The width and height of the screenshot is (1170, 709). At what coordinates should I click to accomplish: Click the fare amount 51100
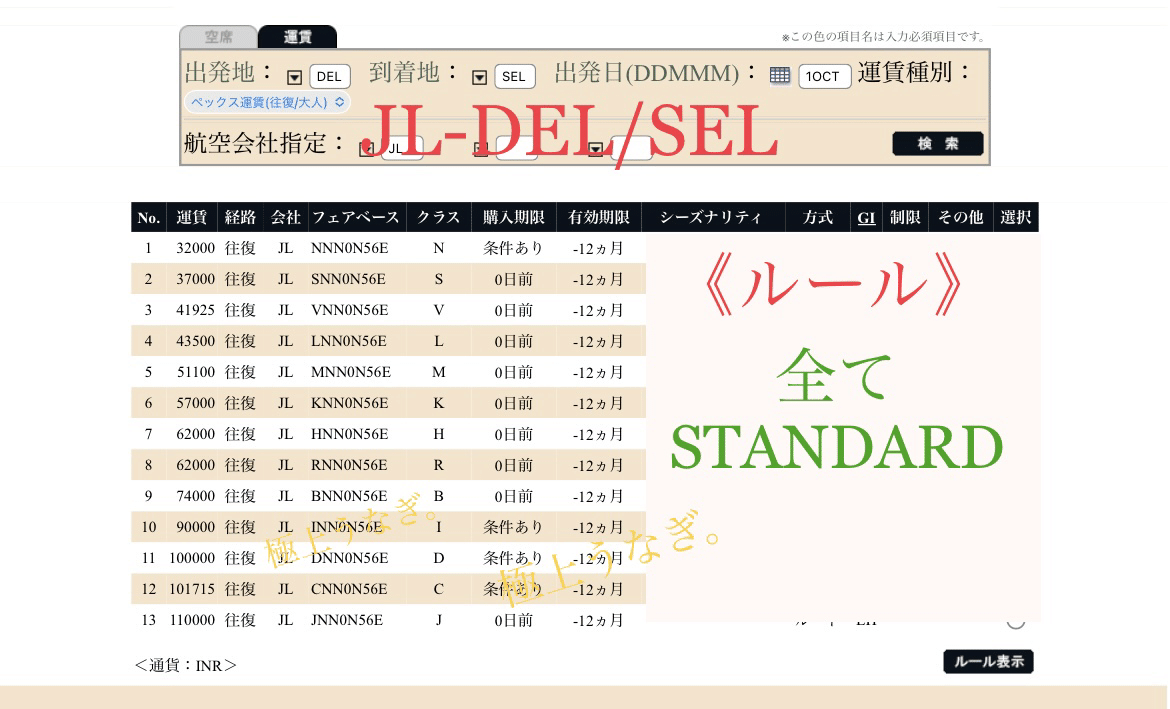pos(195,372)
